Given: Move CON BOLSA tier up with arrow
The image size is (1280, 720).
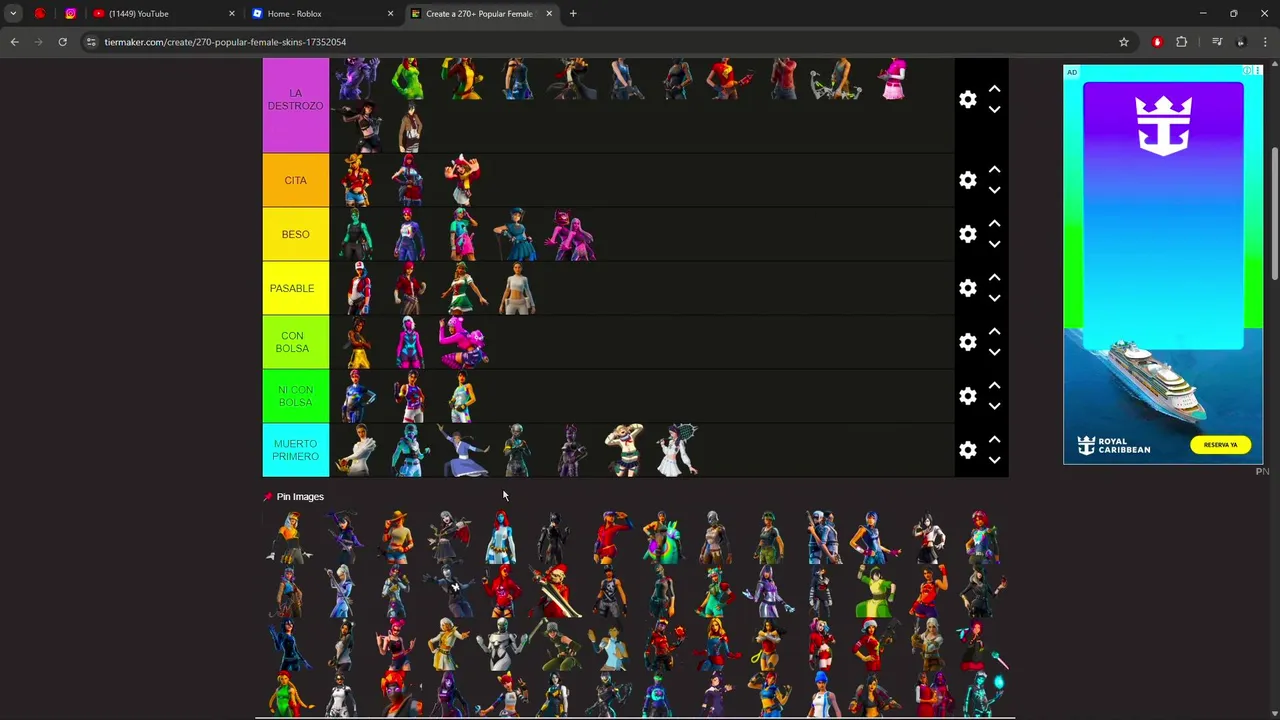Looking at the screenshot, I should (x=994, y=332).
